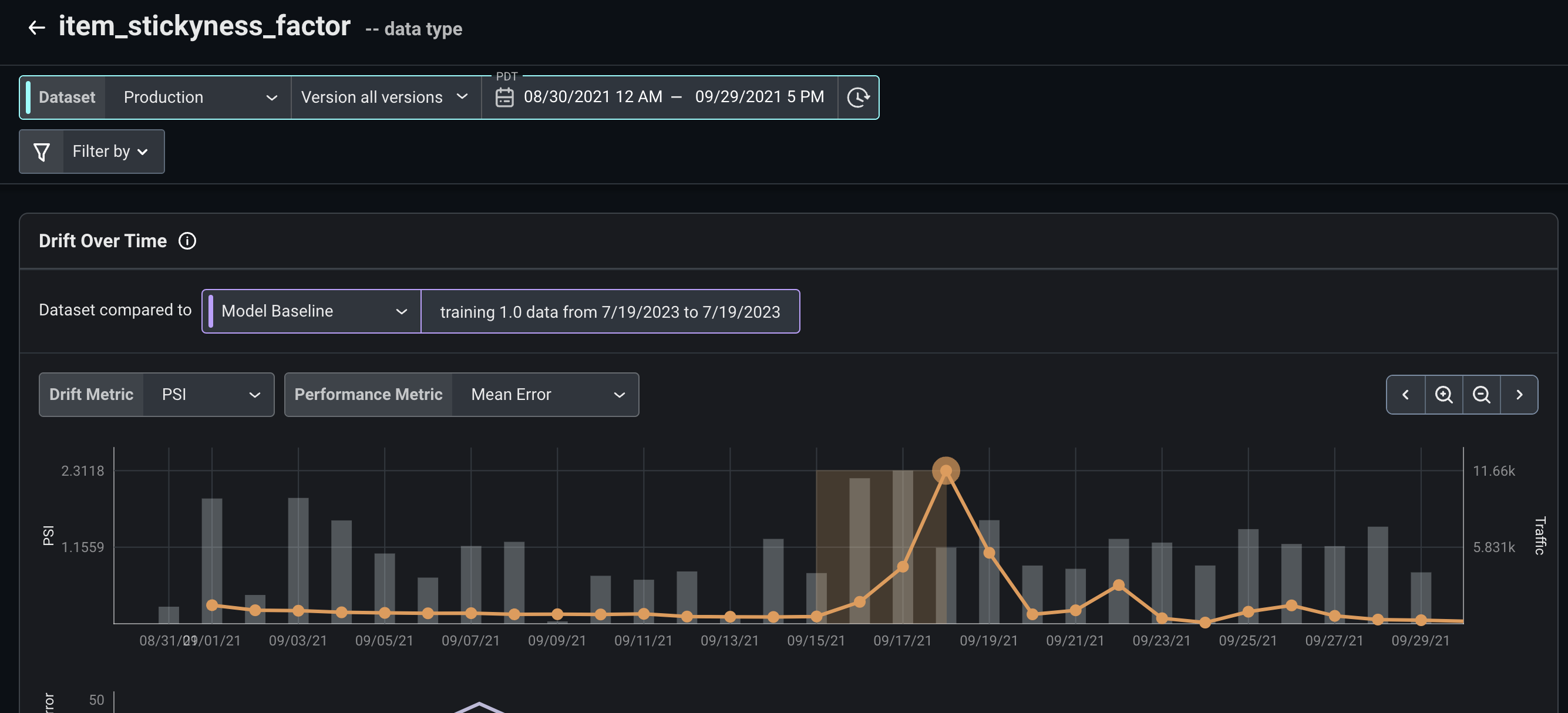1568x713 pixels.
Task: Click the Performance Metric label
Action: [368, 395]
